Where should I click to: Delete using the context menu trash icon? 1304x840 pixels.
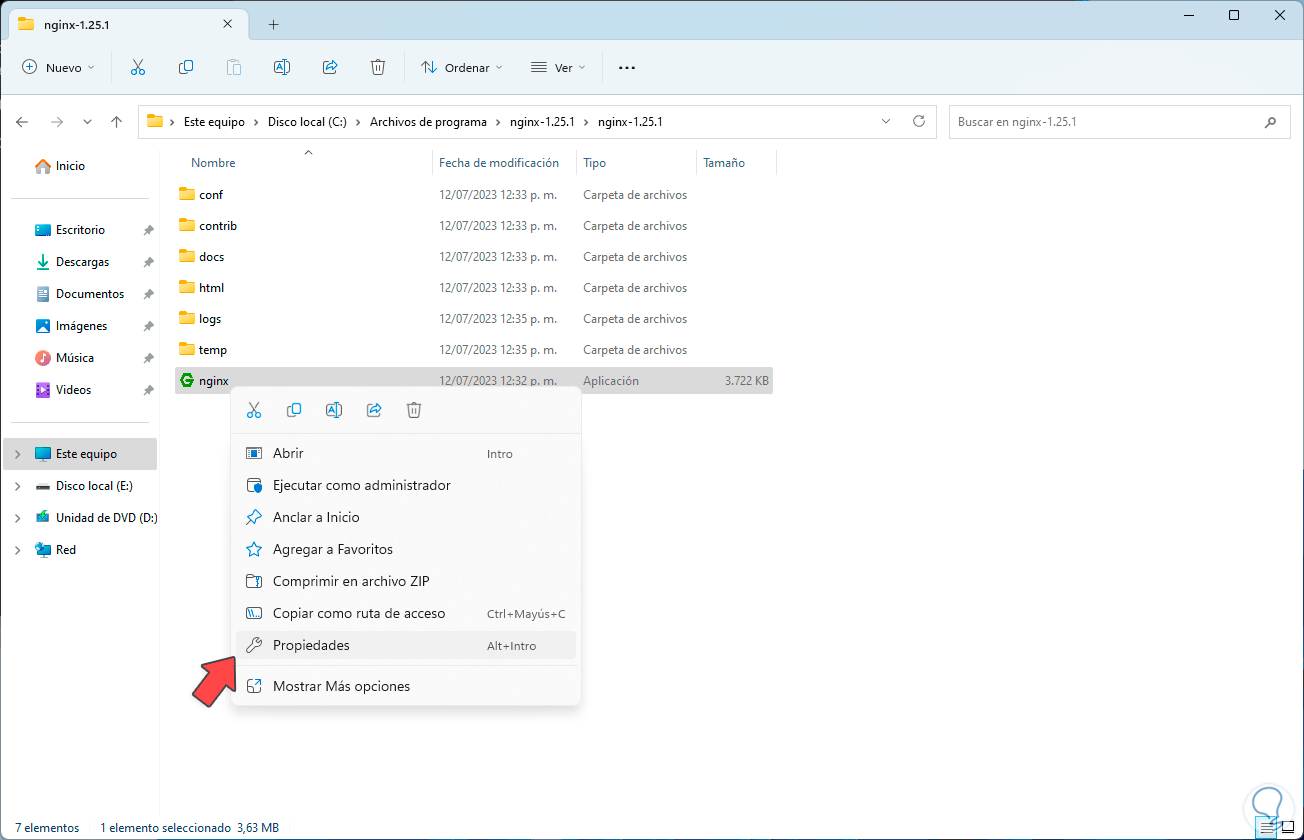(414, 410)
